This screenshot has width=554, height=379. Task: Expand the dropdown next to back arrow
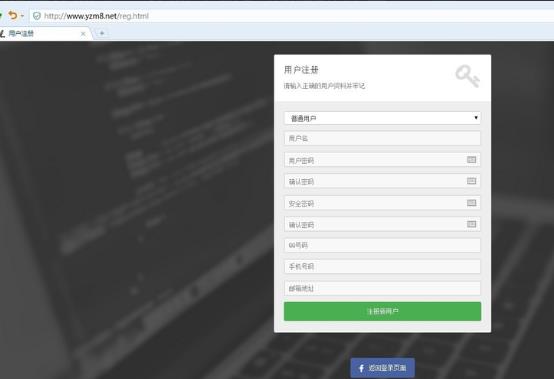(22, 16)
